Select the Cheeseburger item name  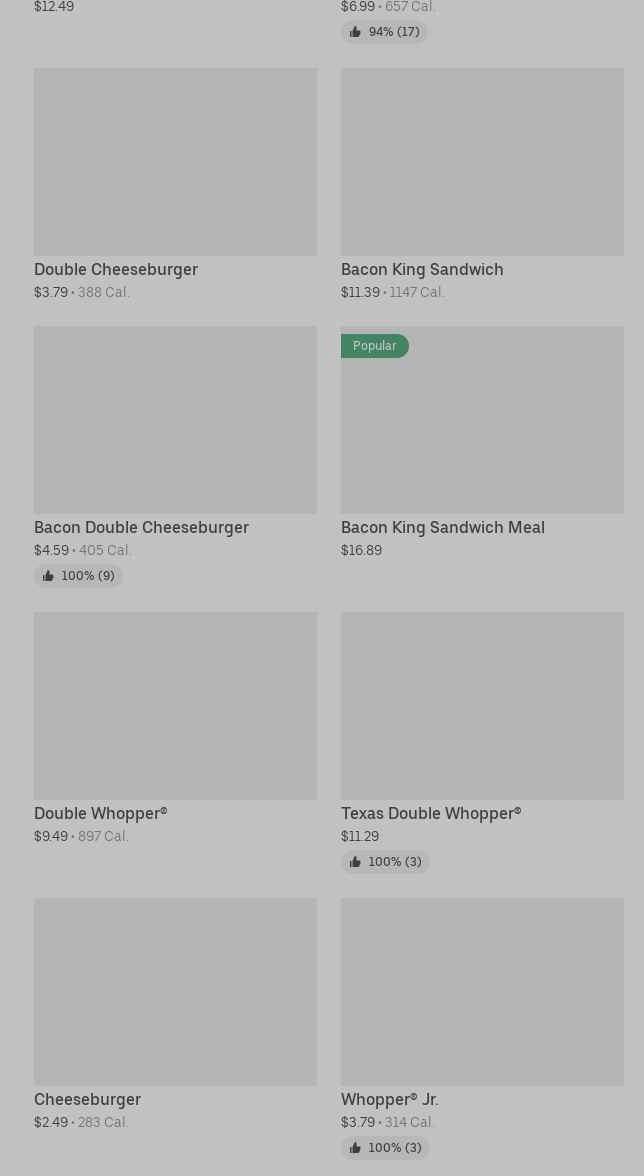tap(87, 1099)
